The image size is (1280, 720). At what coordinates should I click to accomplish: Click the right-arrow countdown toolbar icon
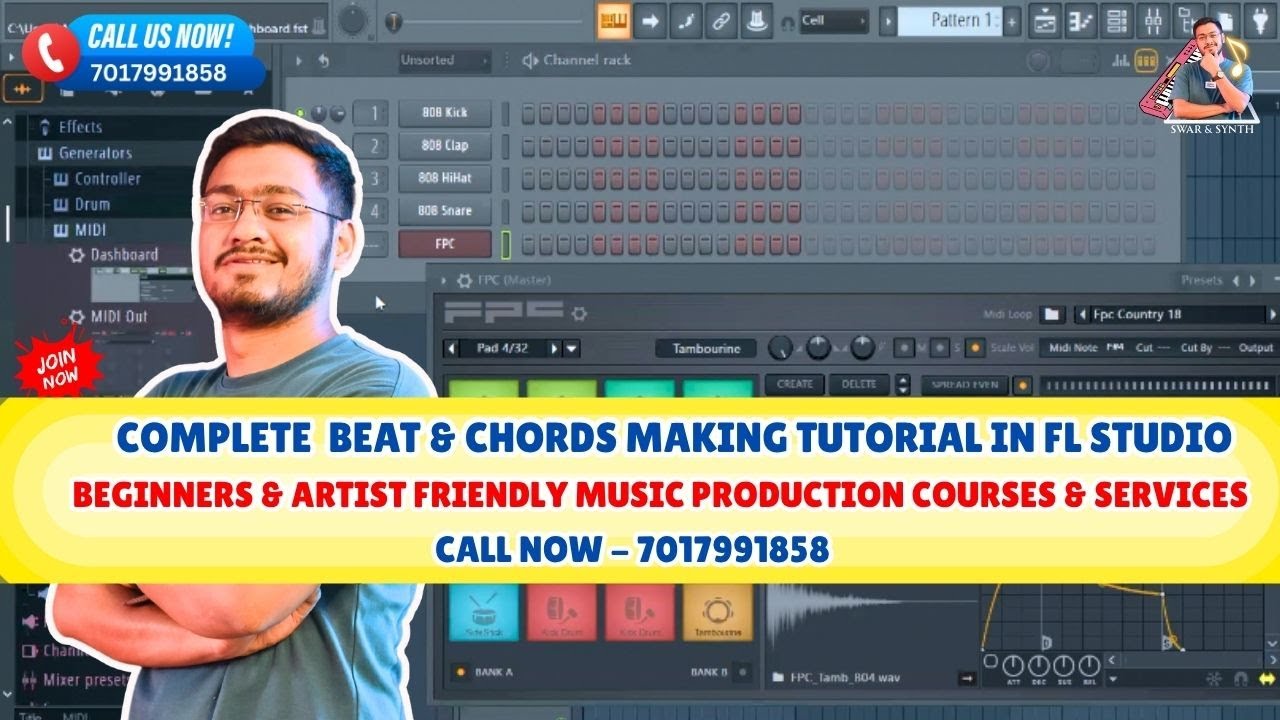[x=649, y=20]
